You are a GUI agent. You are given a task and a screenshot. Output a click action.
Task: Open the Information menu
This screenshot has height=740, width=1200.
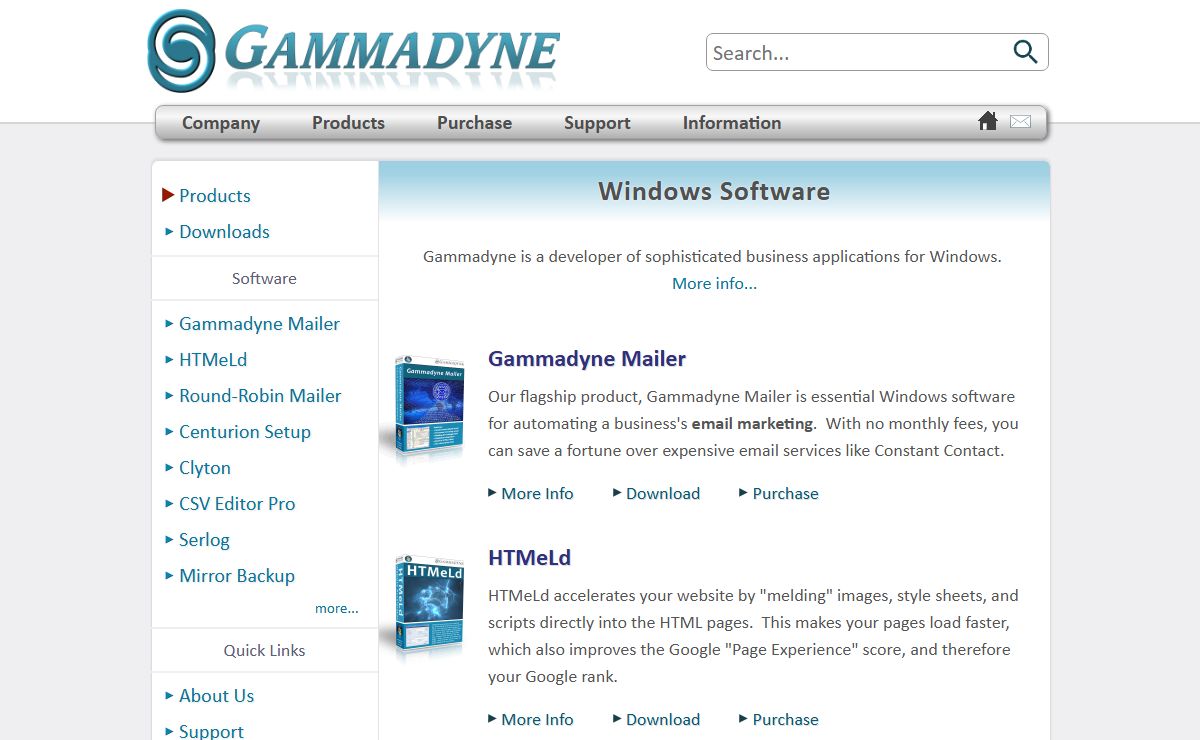tap(732, 123)
